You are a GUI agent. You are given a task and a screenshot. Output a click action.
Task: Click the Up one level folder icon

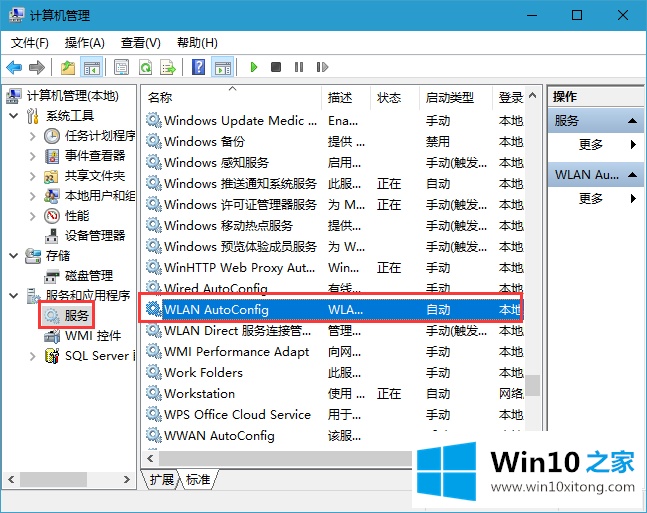click(68, 67)
